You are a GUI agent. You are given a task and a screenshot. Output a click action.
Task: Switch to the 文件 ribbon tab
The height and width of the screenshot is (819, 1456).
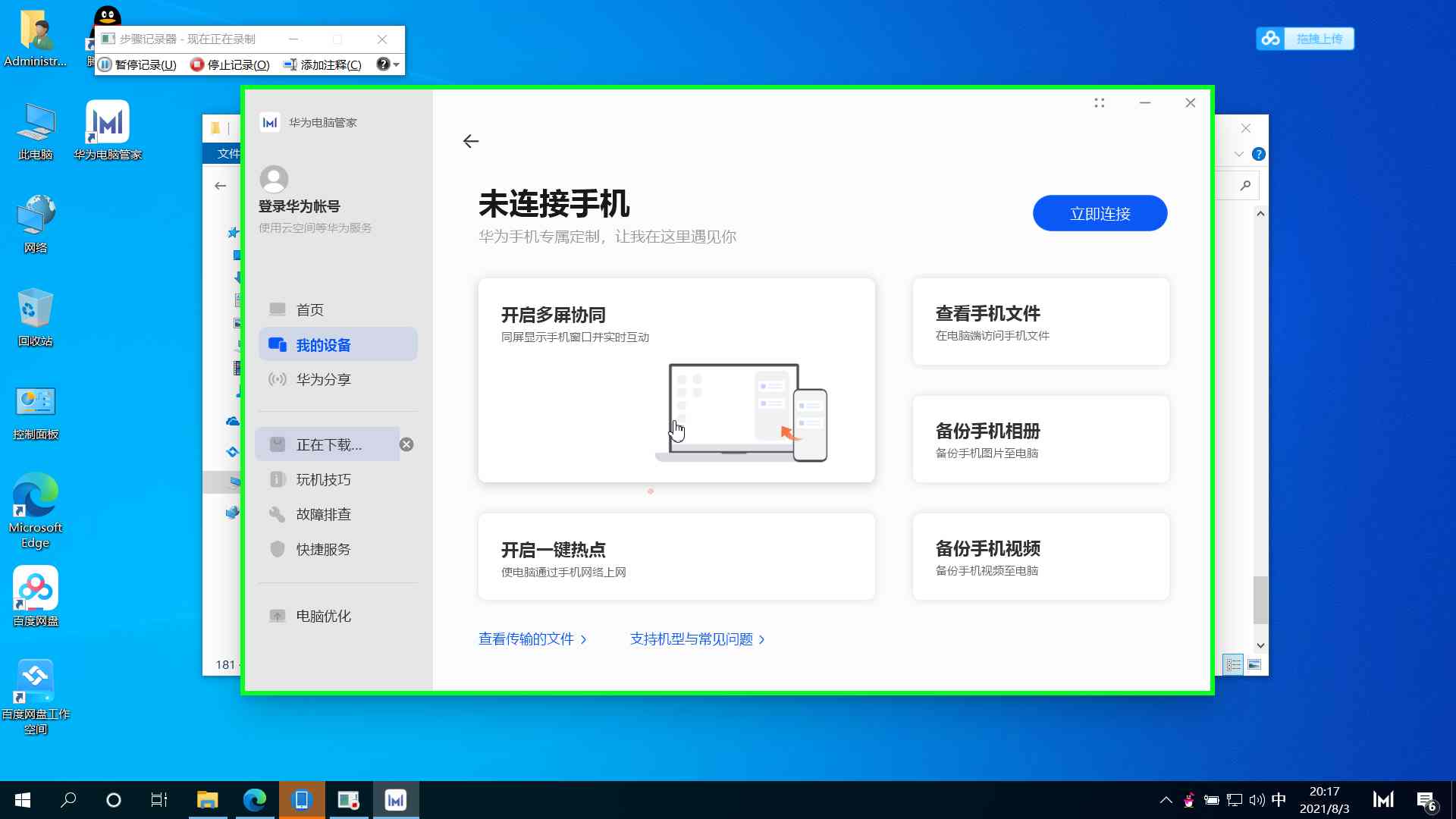(227, 153)
